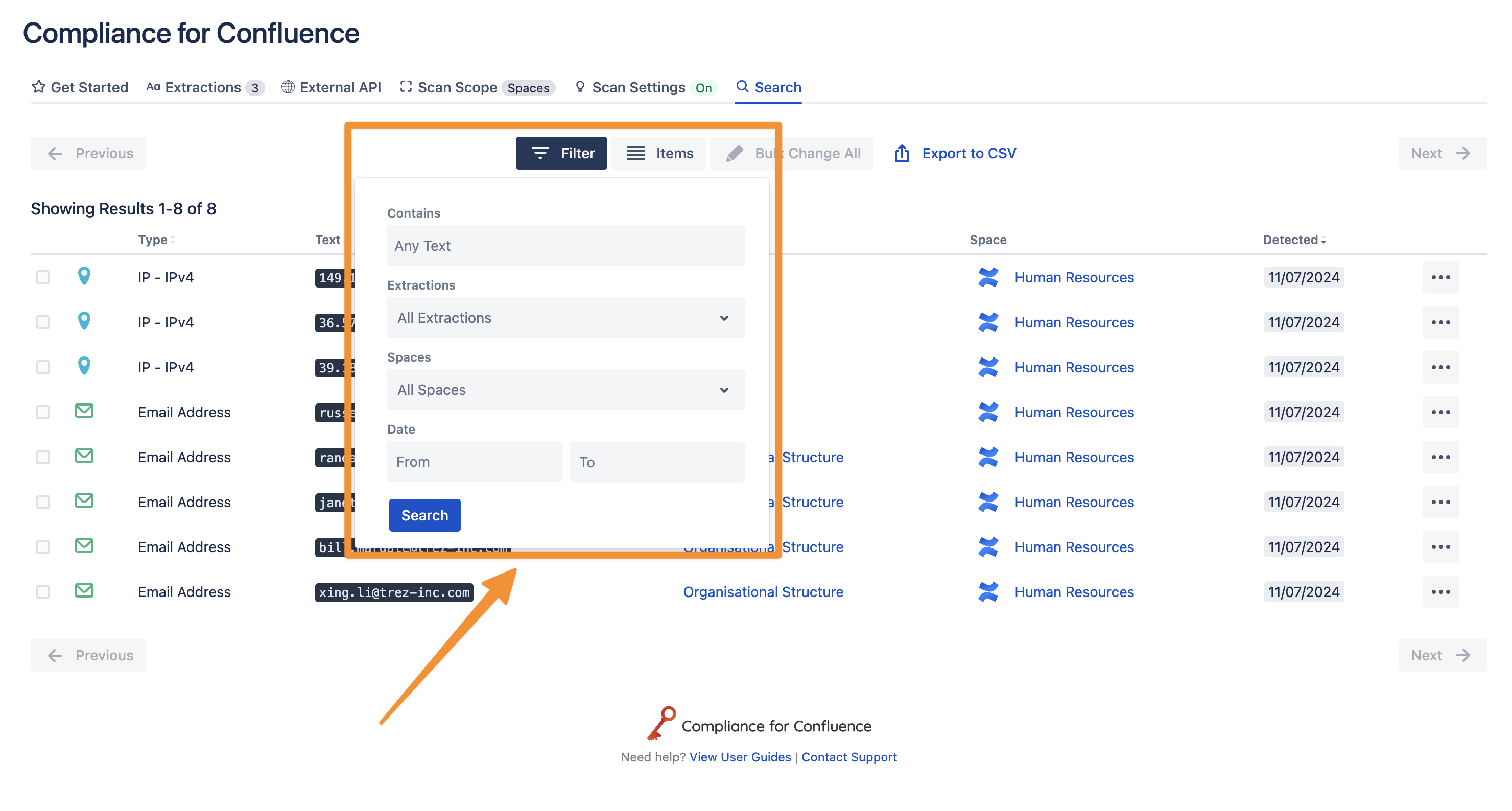Open the actions menu for first IPv4 row

(x=1440, y=277)
